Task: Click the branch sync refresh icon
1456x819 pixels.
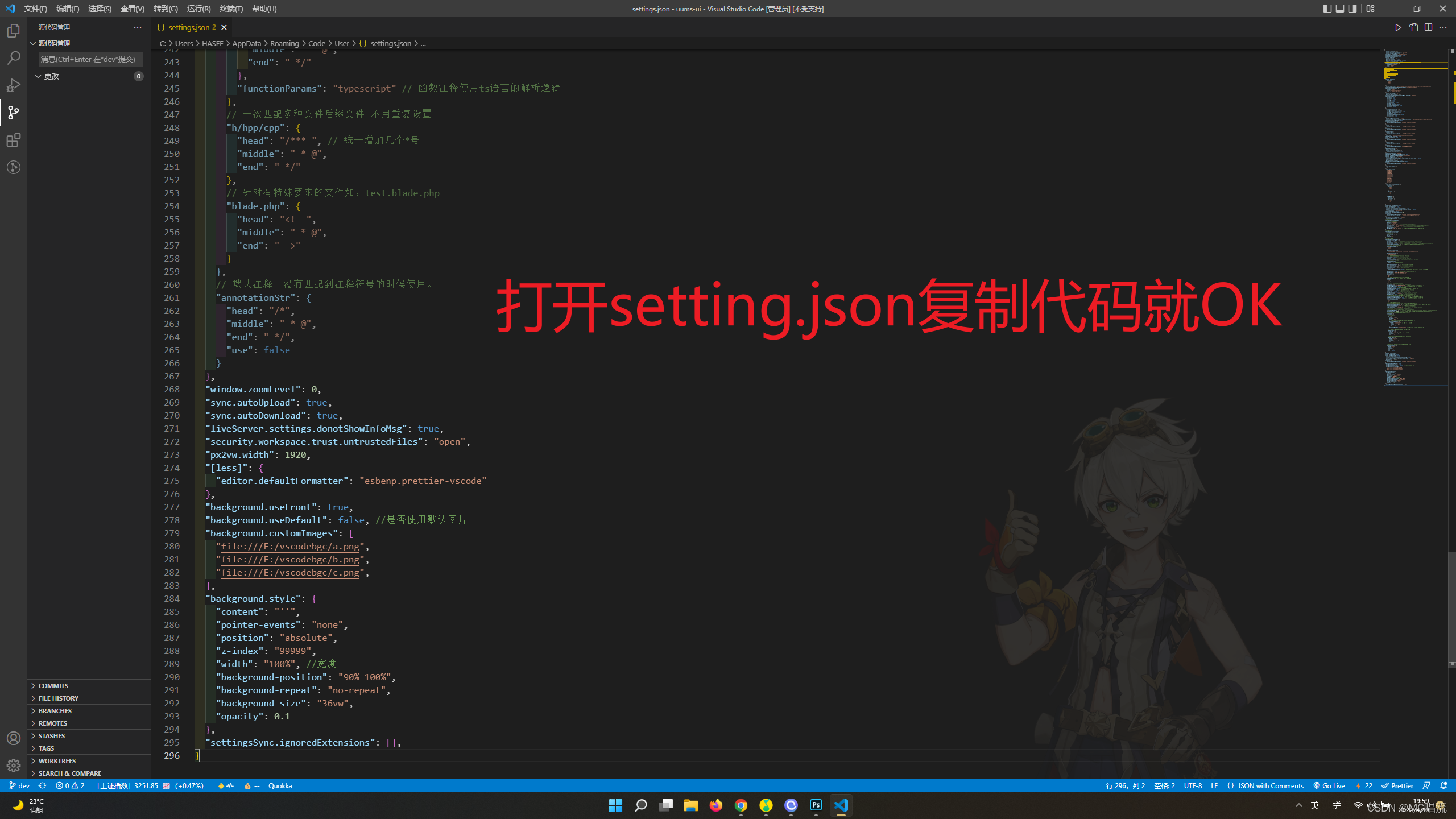Action: click(x=43, y=785)
